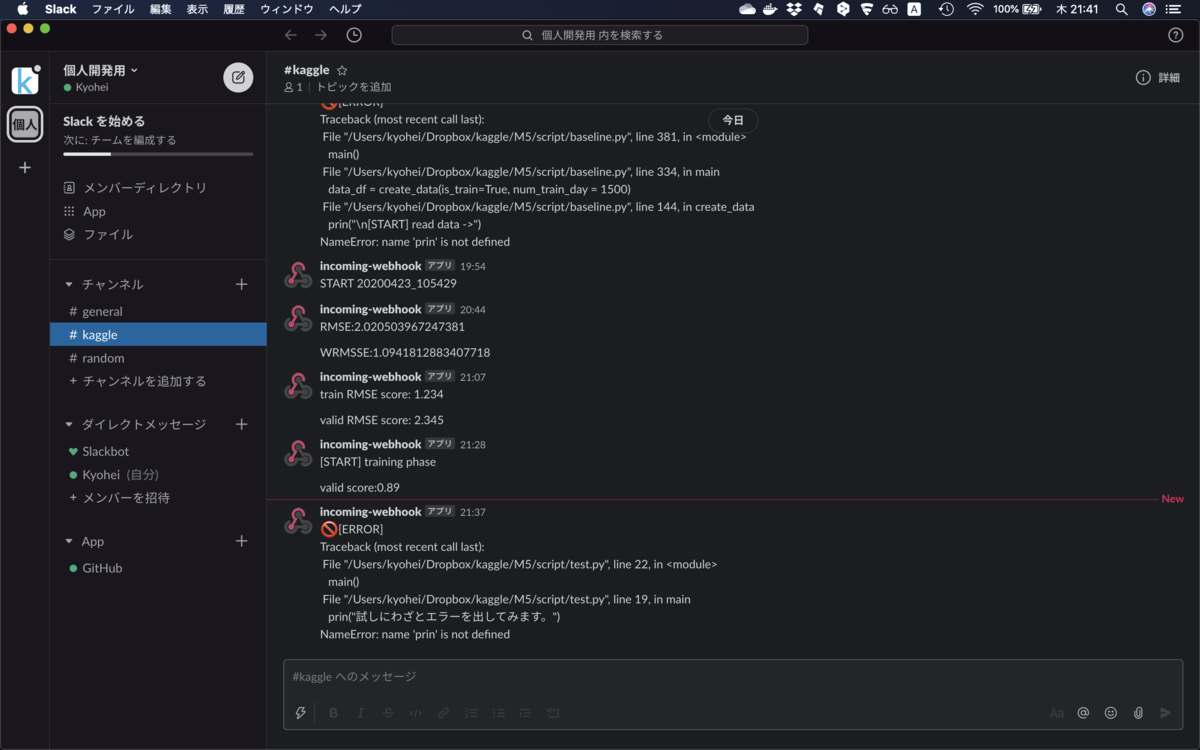Toggle inline code formatting in composer
The width and height of the screenshot is (1200, 750).
[416, 713]
